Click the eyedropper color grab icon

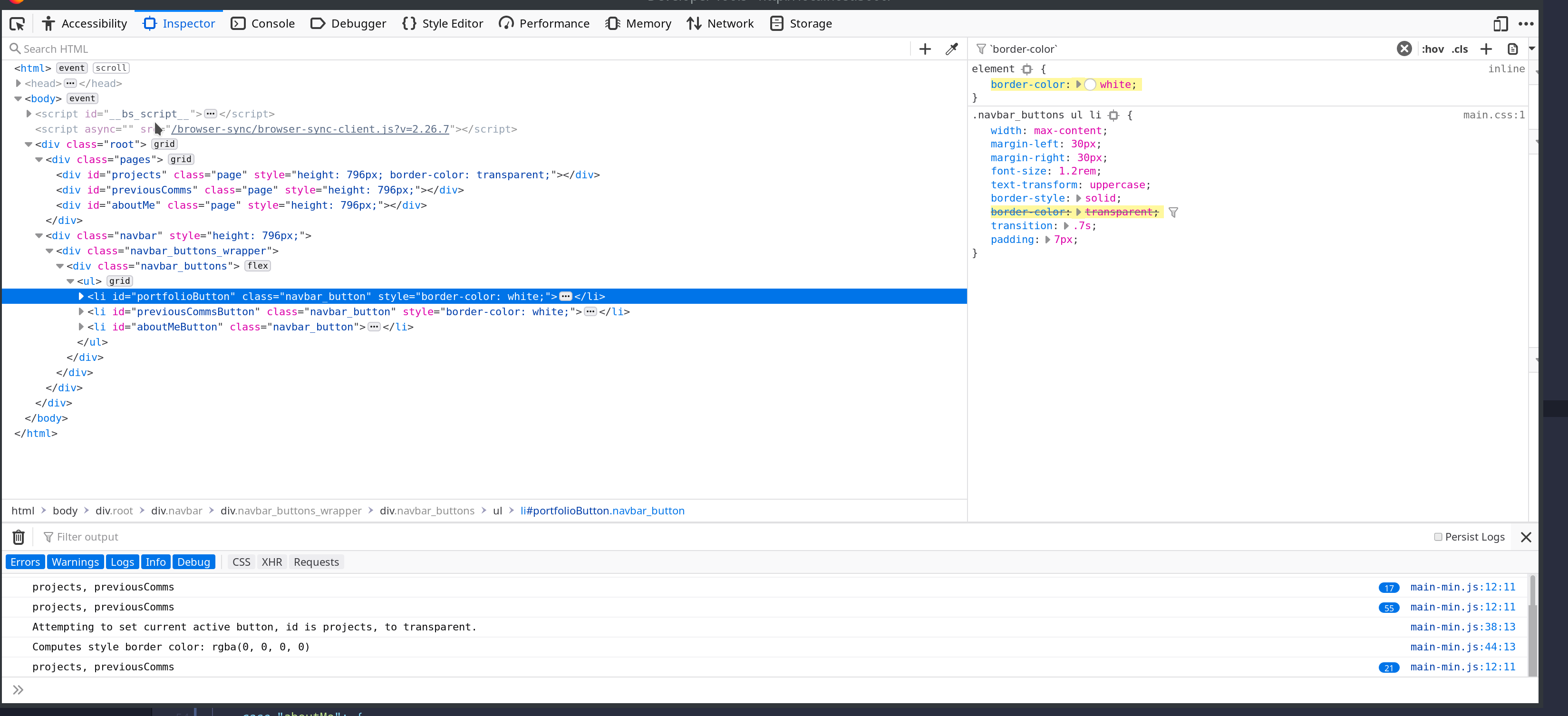pos(951,48)
